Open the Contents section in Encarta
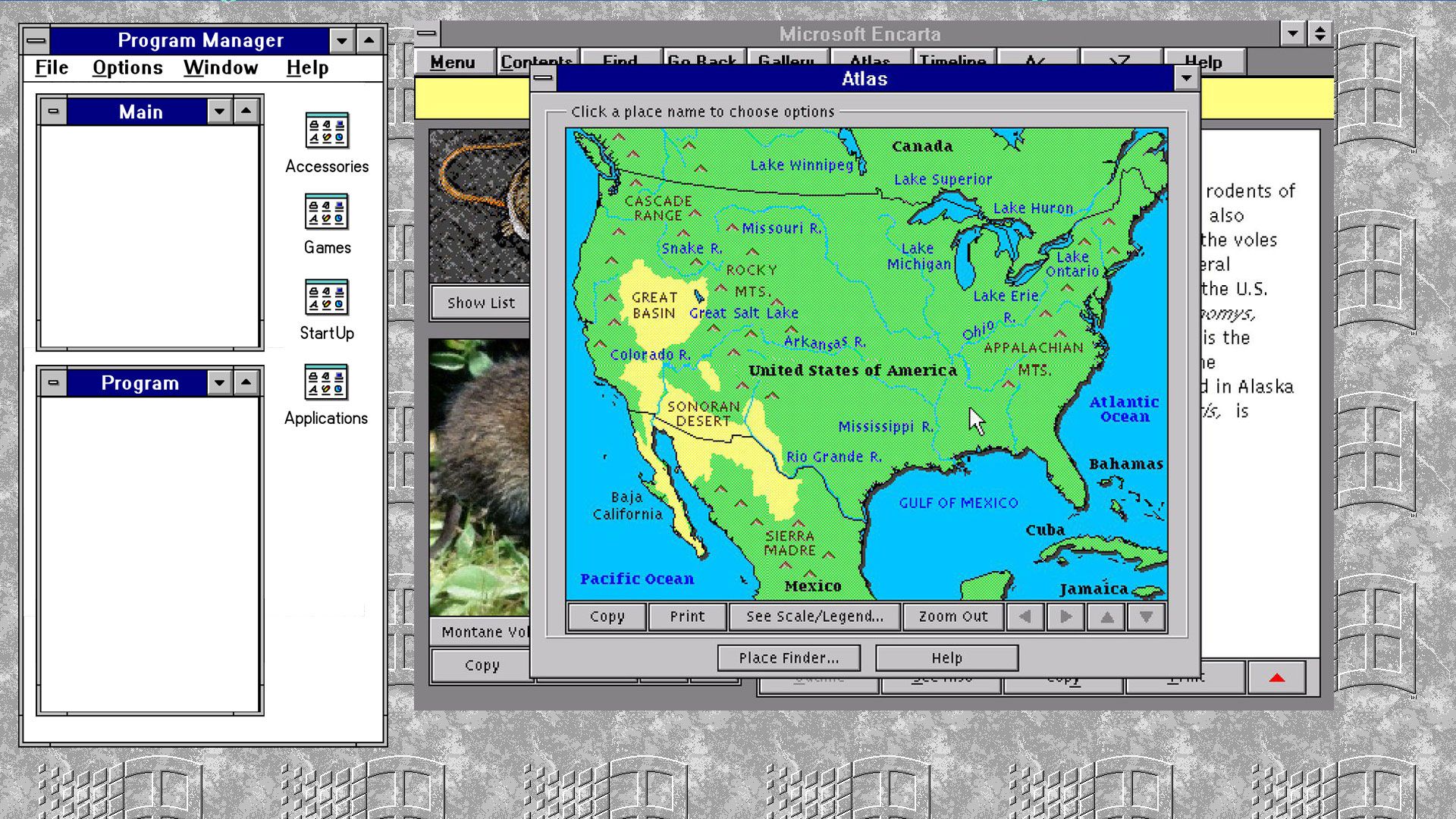Image resolution: width=1456 pixels, height=819 pixels. click(x=538, y=61)
